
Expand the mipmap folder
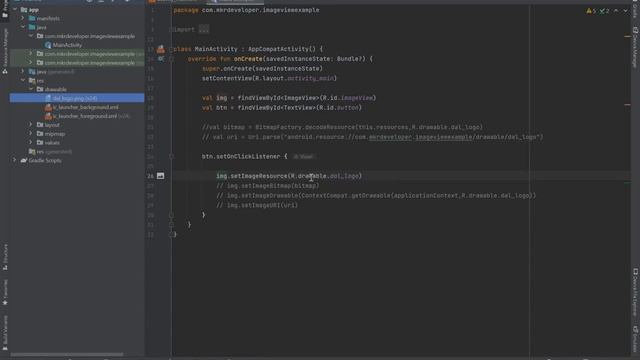(31, 133)
